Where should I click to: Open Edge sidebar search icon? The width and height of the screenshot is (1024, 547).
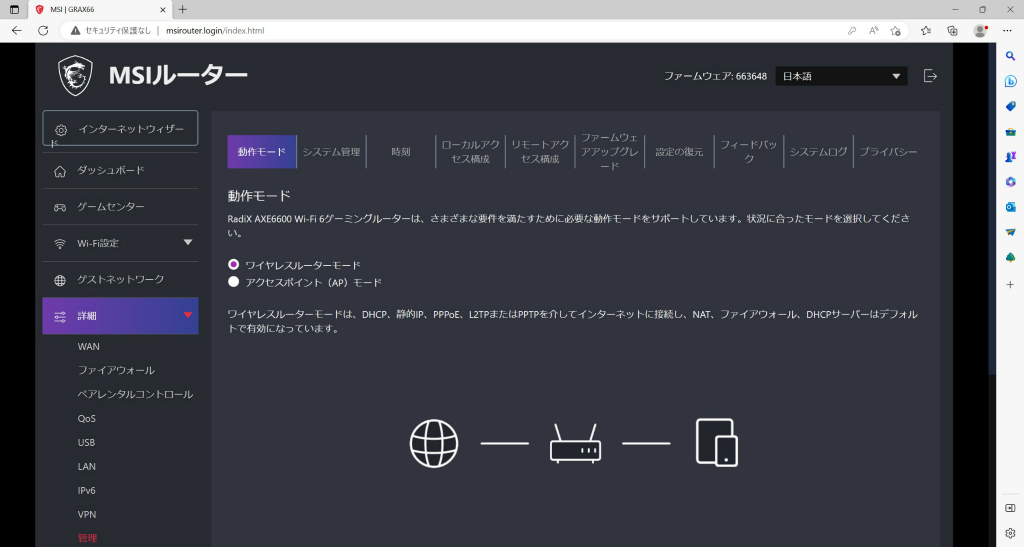click(1010, 56)
